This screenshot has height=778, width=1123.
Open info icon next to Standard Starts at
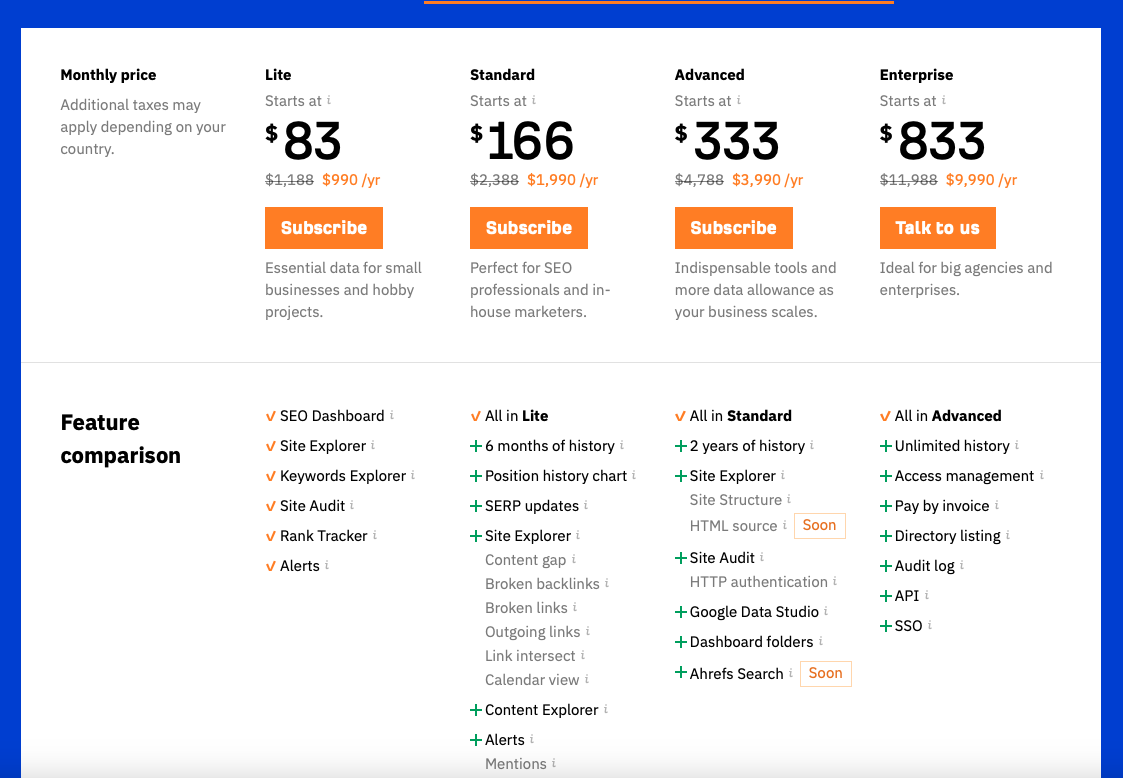coord(534,100)
